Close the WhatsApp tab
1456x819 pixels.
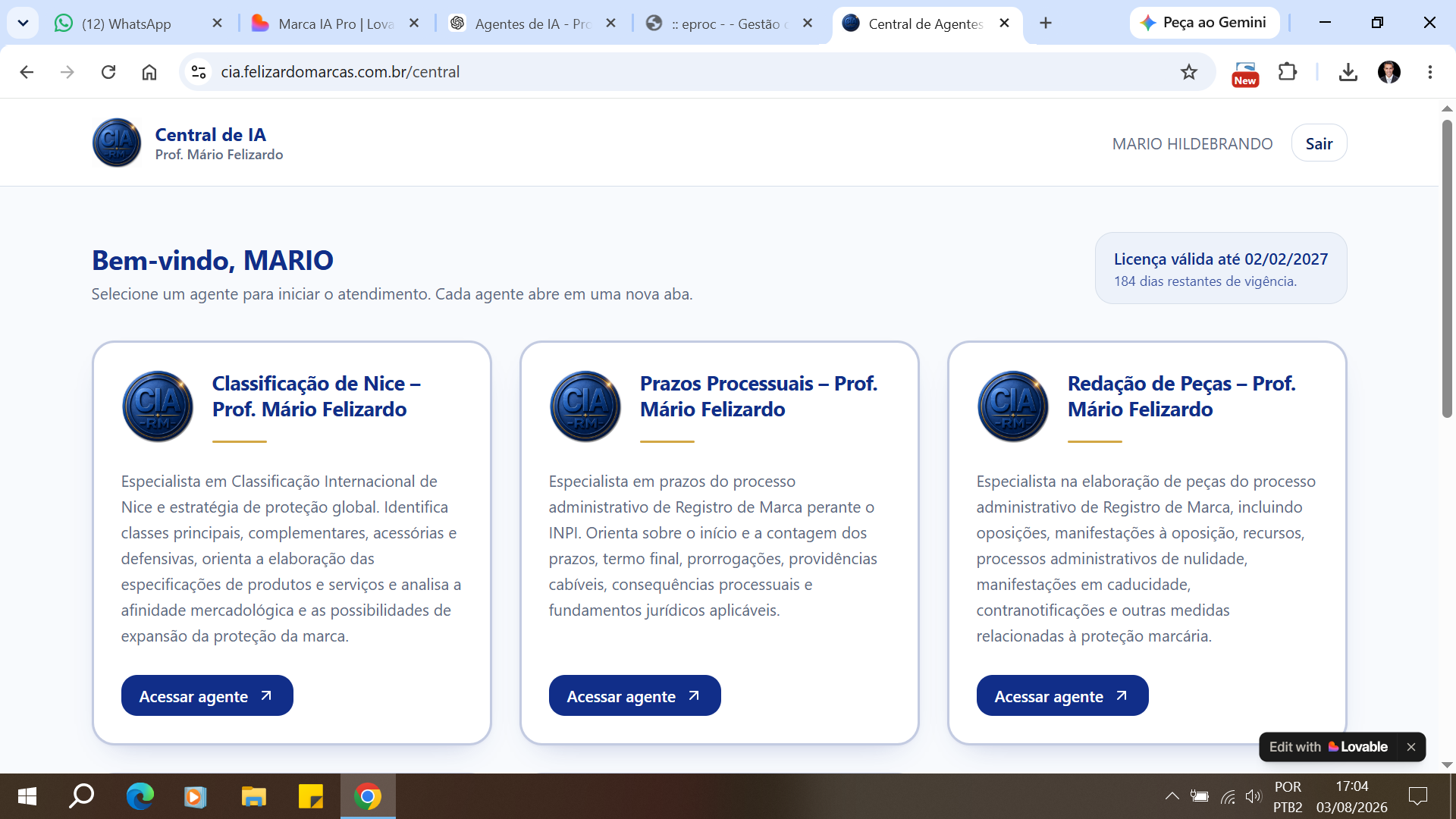click(217, 24)
